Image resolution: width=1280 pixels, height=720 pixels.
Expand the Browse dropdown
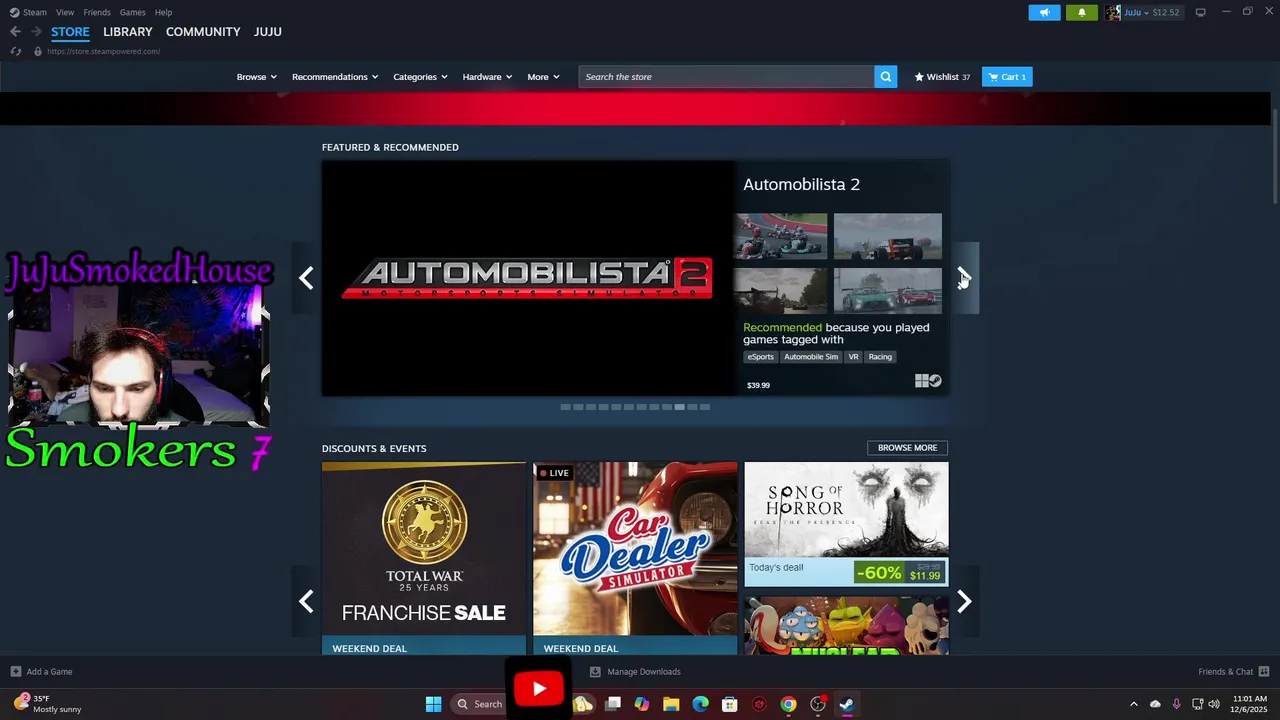point(256,77)
